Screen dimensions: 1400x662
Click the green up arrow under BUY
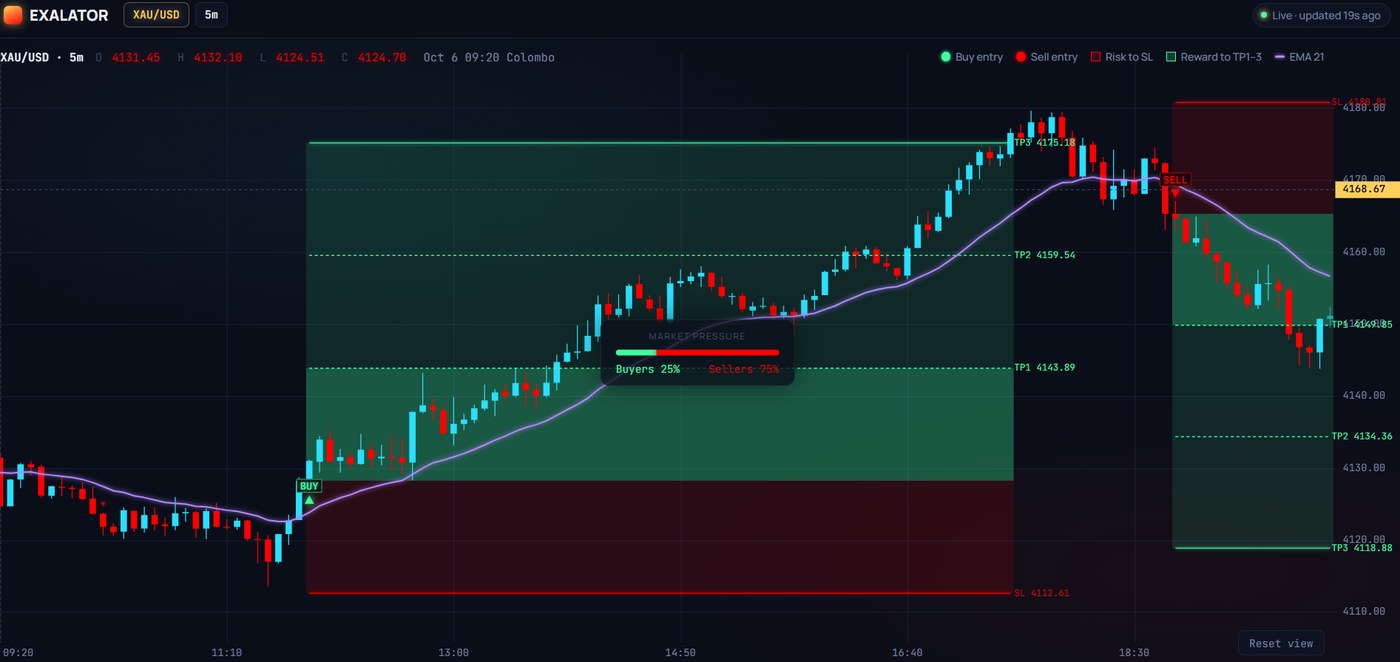309,499
